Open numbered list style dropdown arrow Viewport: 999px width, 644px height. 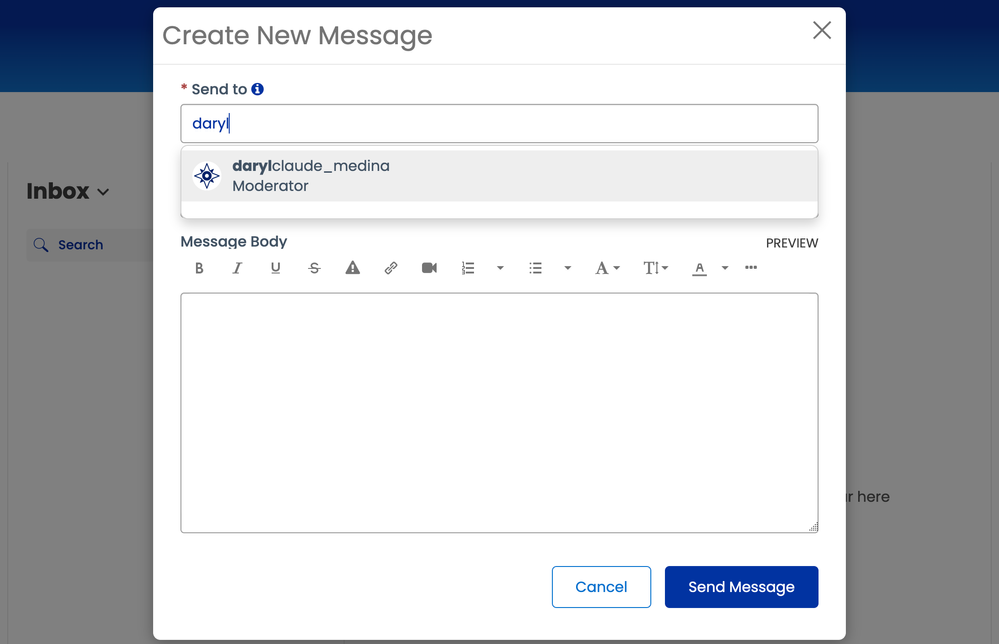click(500, 268)
